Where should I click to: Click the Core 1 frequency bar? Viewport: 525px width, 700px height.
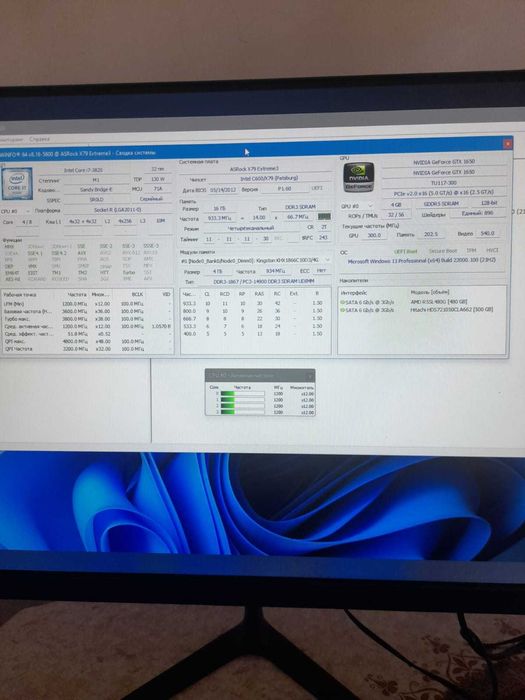[x=242, y=400]
